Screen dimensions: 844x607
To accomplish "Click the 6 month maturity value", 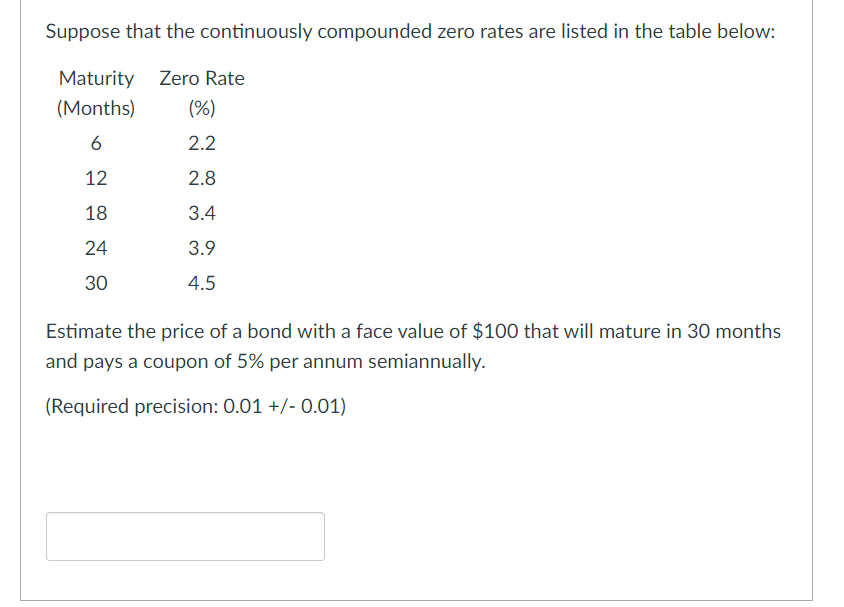I will click(x=96, y=143).
